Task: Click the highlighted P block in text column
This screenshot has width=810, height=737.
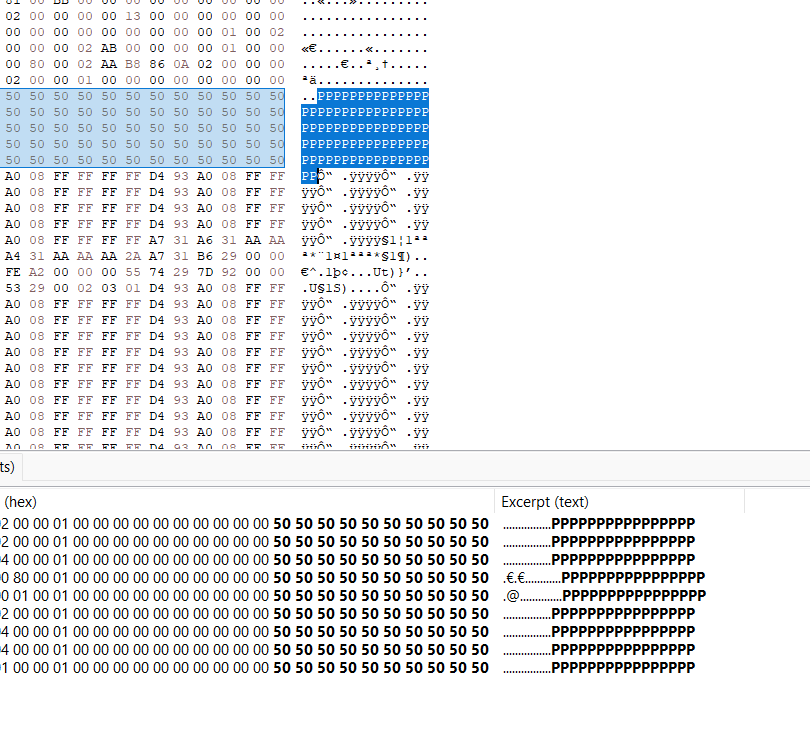Action: tap(365, 136)
